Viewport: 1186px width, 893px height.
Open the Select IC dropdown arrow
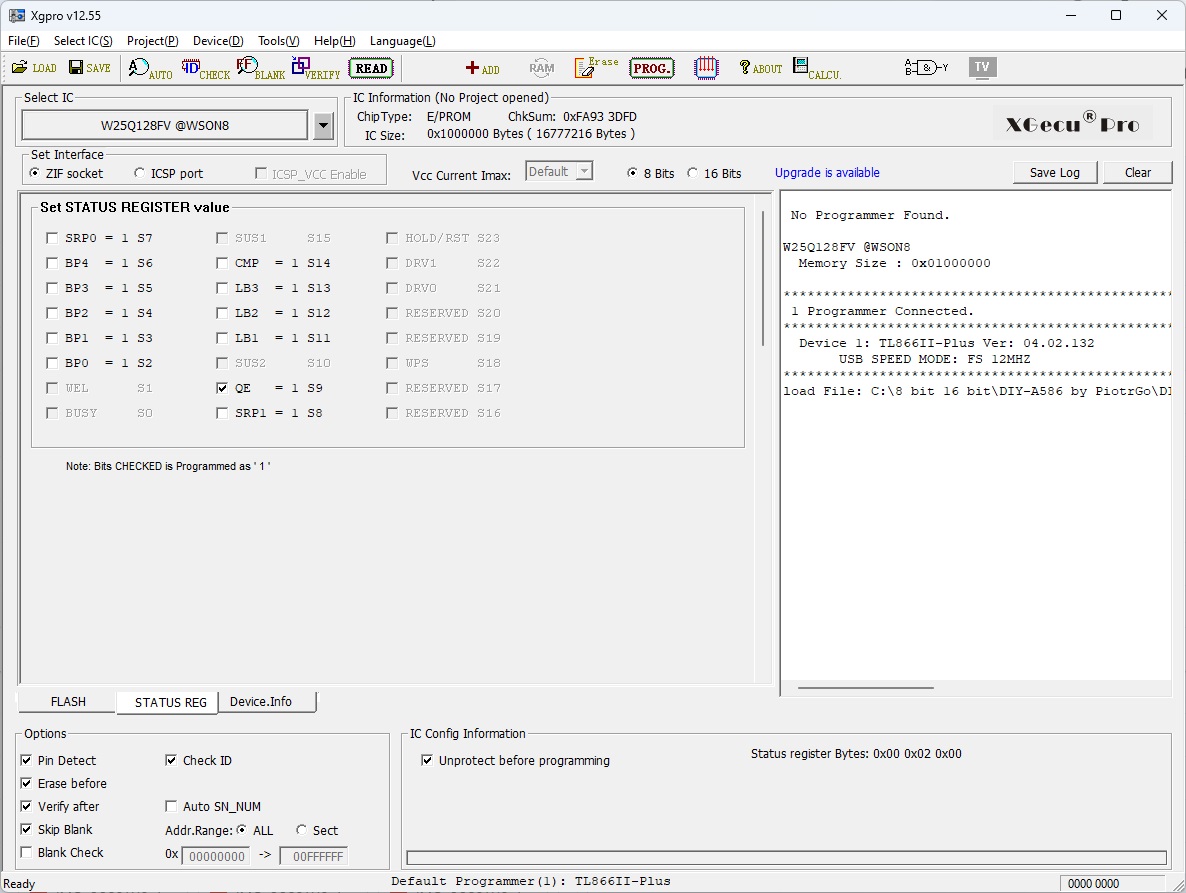[x=323, y=126]
